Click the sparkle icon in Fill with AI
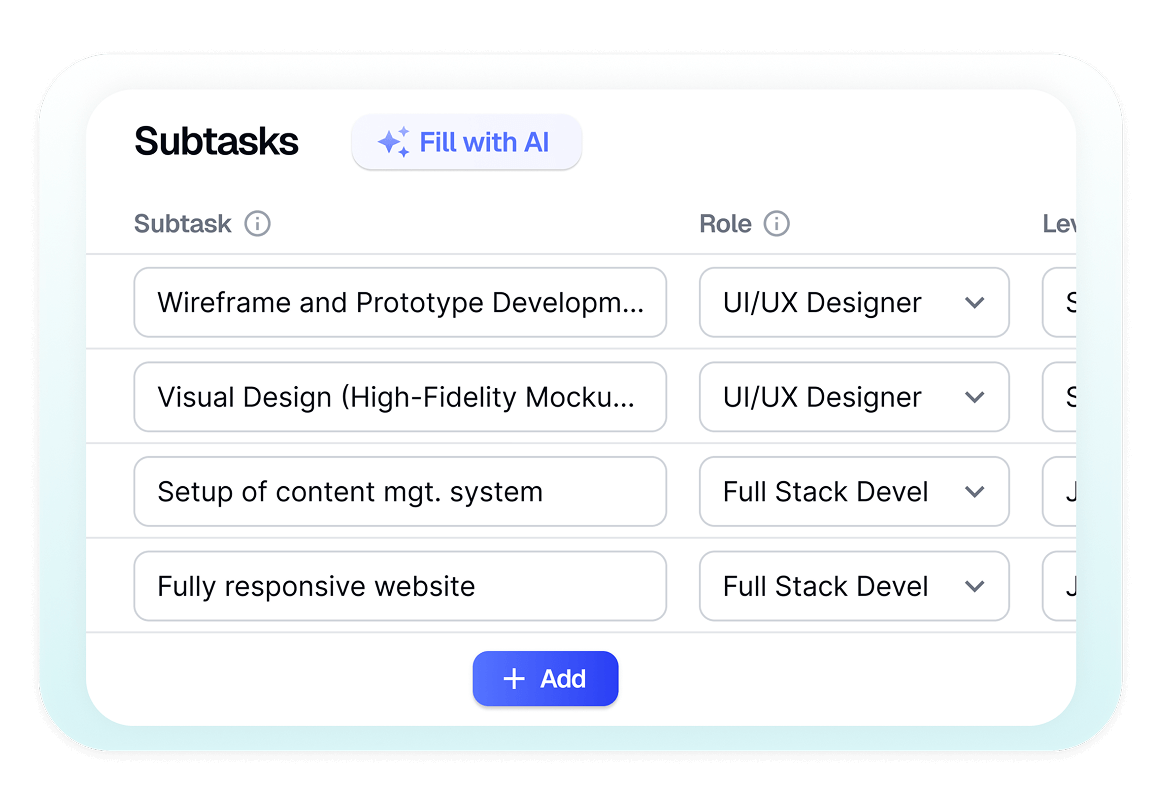 [x=393, y=143]
